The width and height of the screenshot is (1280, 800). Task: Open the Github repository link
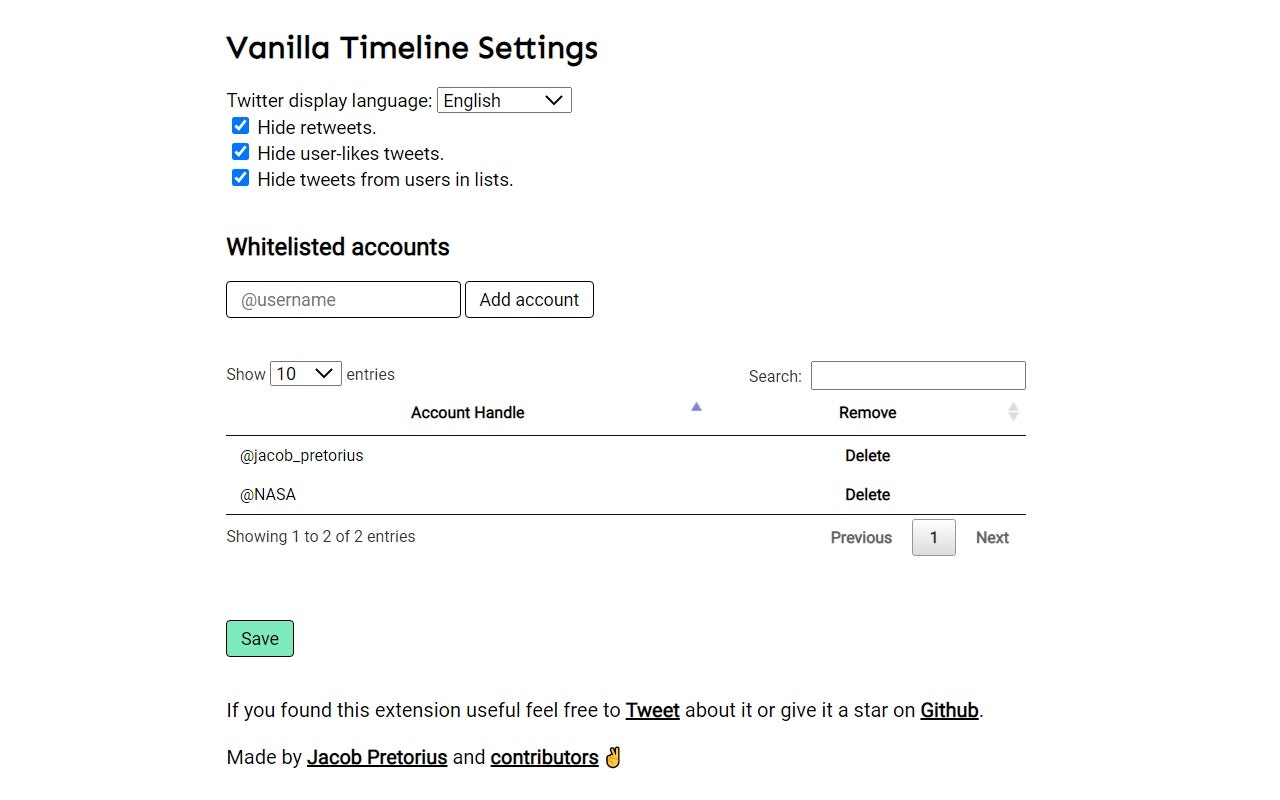pos(948,710)
